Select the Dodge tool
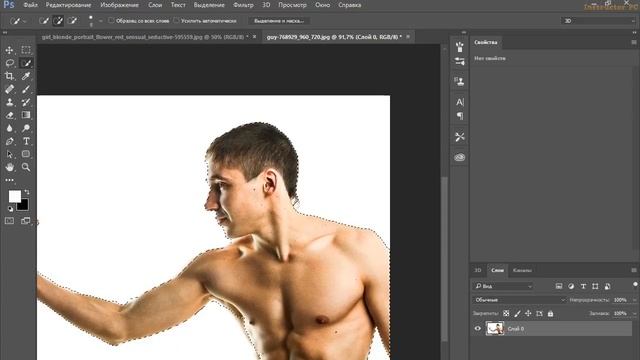The image size is (640, 360). pyautogui.click(x=26, y=128)
